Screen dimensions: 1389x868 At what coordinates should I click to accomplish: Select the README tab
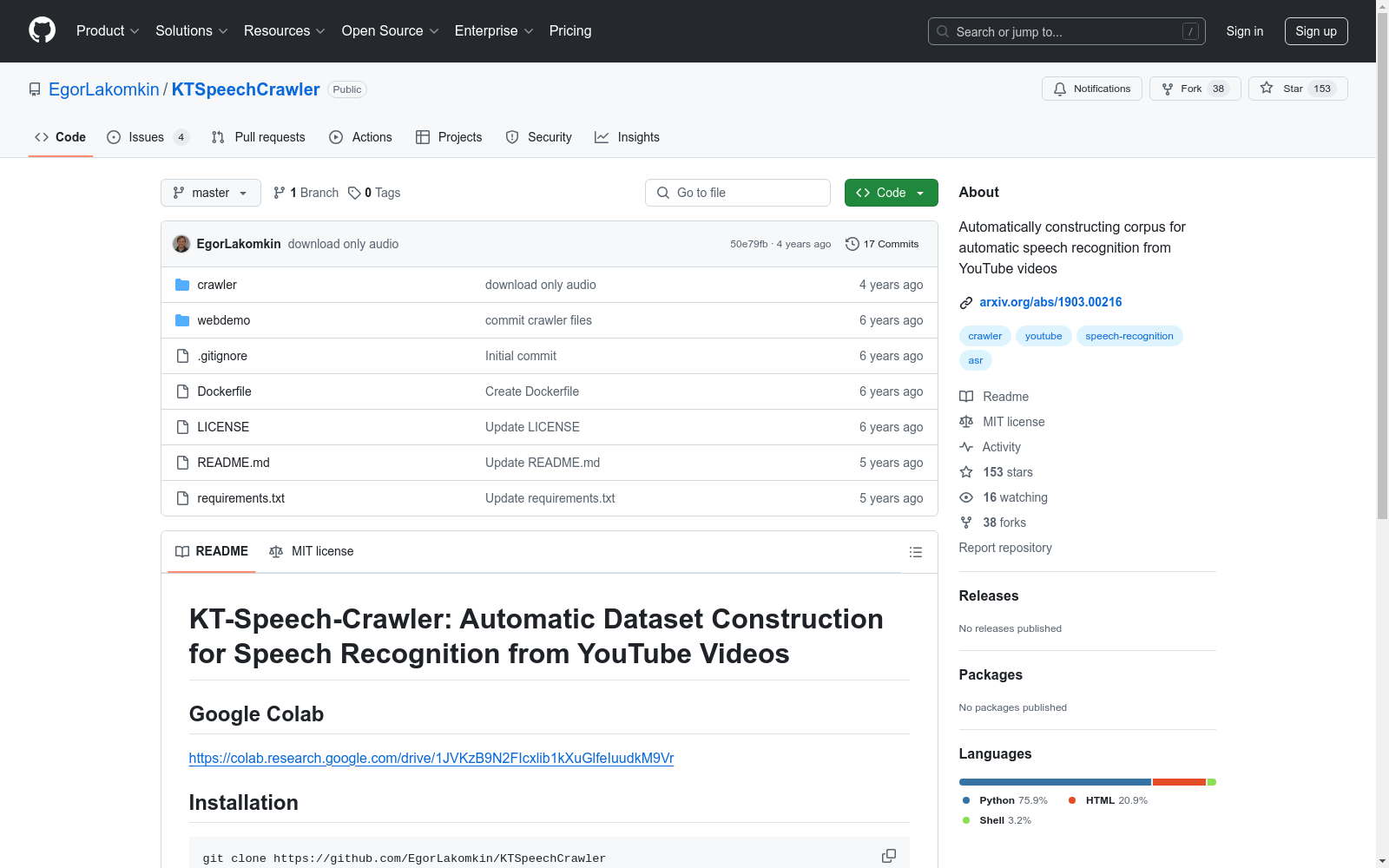212,552
